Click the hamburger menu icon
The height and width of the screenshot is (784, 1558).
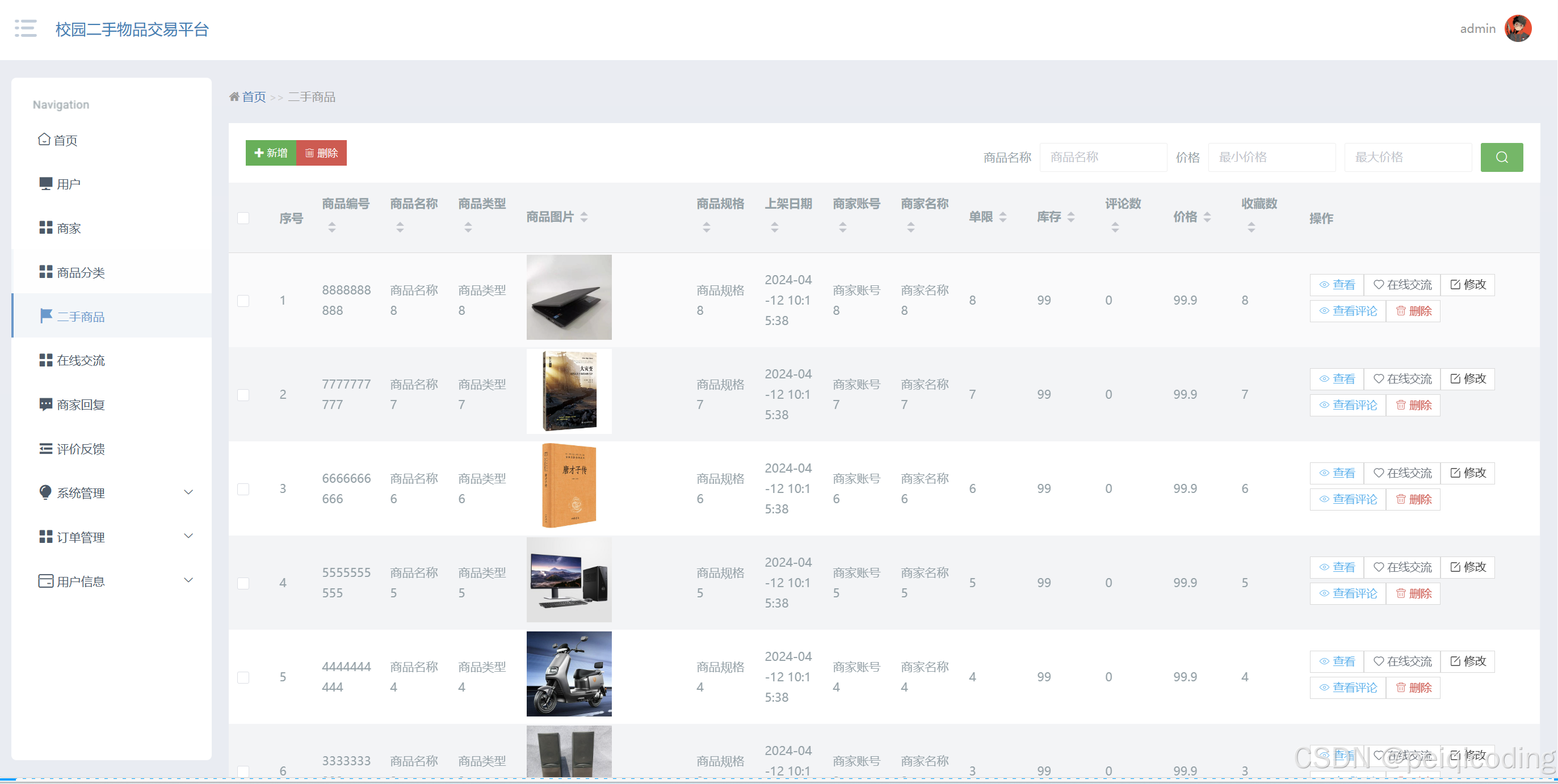point(26,28)
